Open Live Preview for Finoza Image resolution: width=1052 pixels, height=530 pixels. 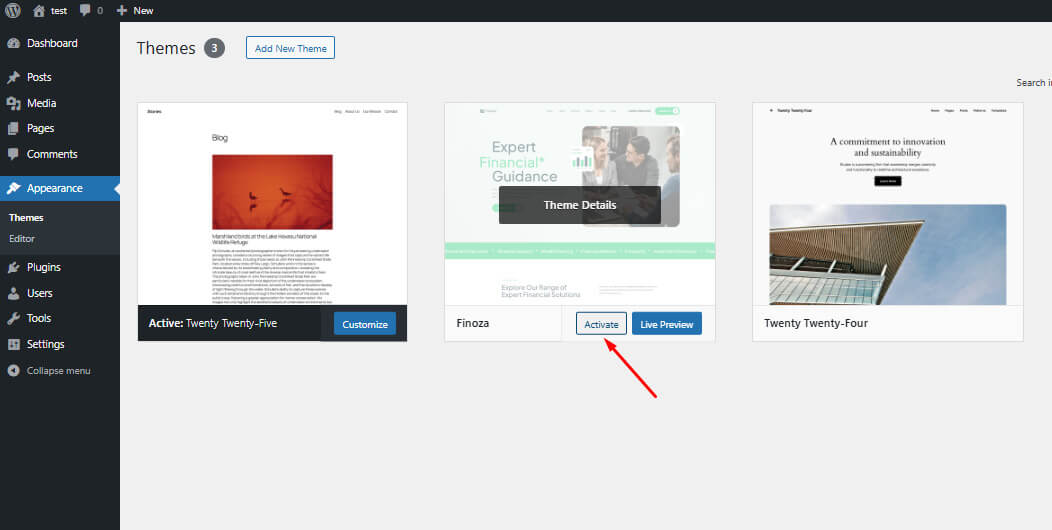click(667, 324)
